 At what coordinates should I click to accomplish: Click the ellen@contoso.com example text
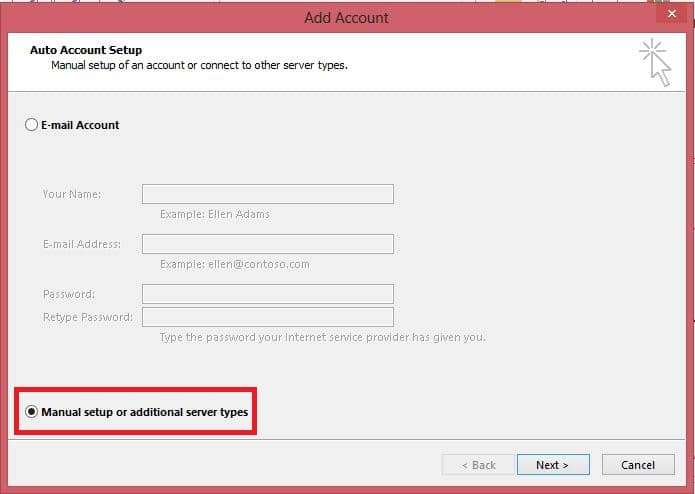tap(234, 264)
